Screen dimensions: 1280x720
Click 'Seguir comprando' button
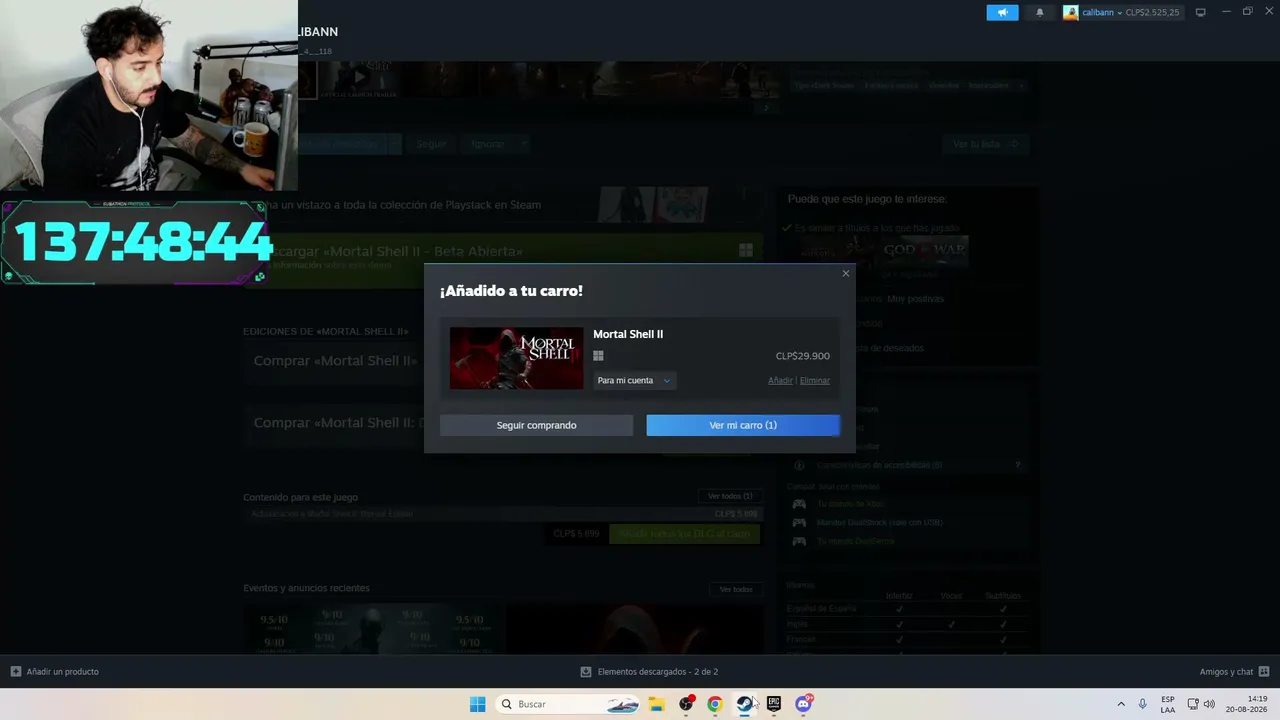click(536, 425)
